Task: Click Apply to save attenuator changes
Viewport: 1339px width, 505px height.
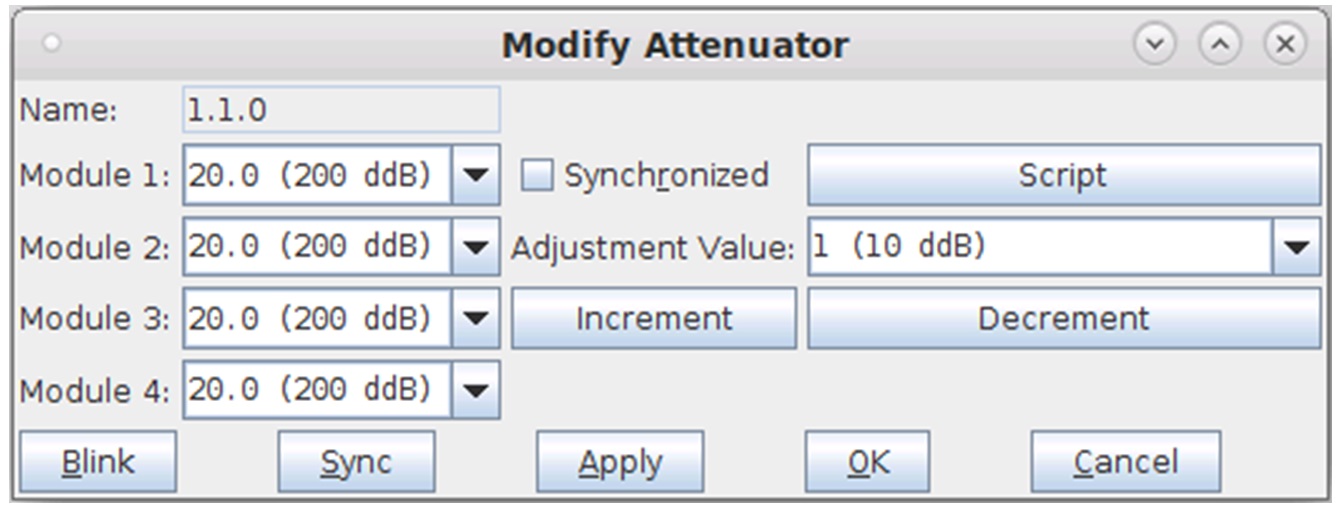Action: [619, 462]
